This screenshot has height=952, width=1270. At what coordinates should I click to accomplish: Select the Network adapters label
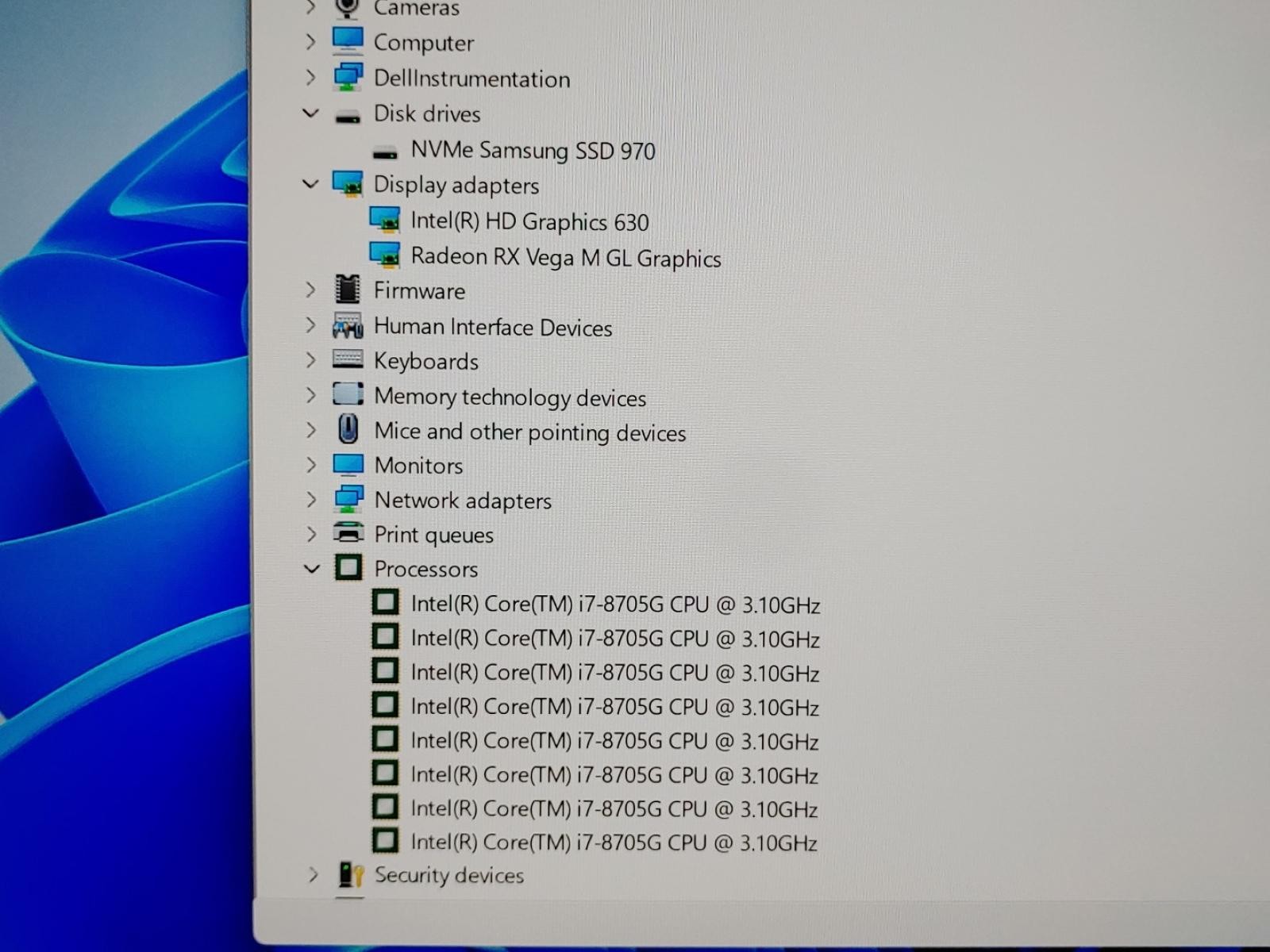coord(463,501)
